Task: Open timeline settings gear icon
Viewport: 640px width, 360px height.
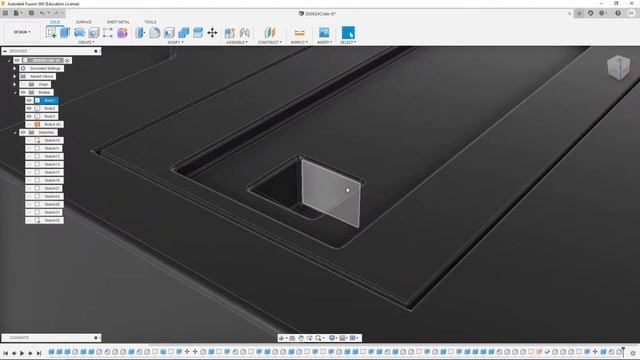Action: click(x=633, y=353)
